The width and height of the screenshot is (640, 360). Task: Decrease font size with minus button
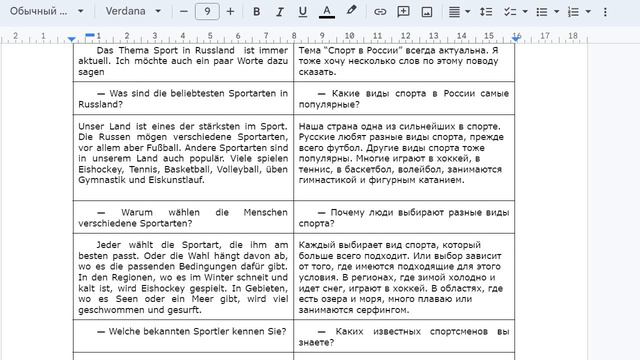tap(184, 11)
